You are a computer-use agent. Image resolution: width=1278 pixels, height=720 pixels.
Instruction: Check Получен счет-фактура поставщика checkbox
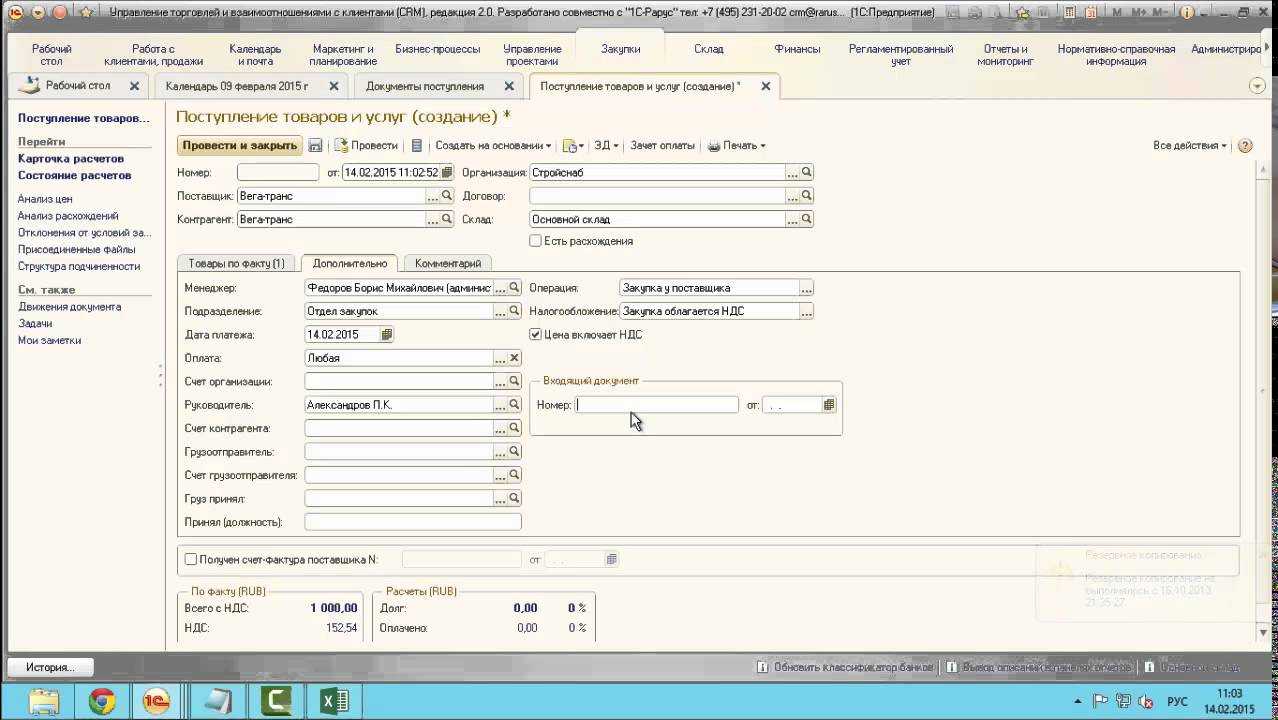pyautogui.click(x=191, y=560)
